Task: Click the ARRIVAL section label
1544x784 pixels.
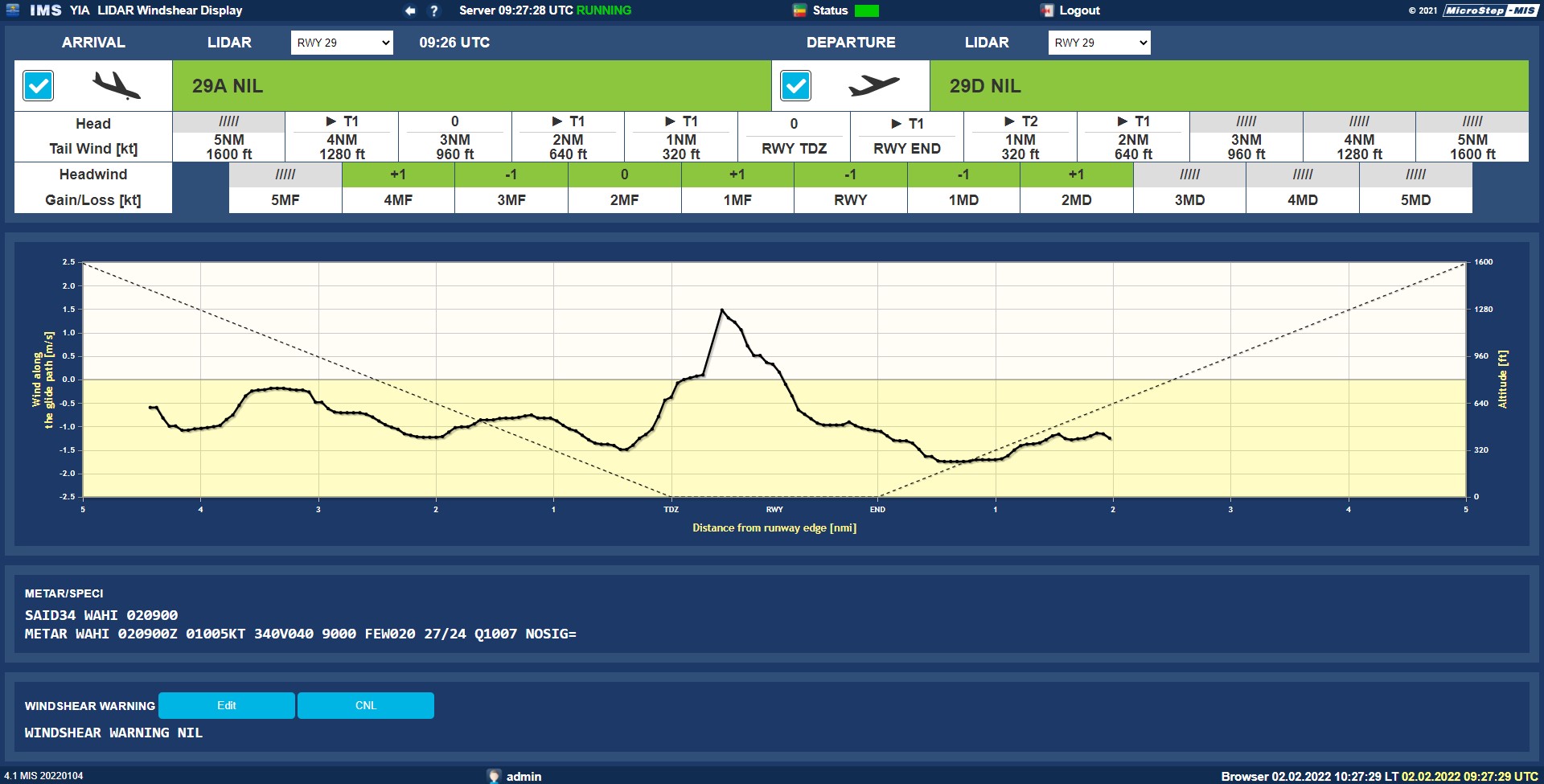Action: 93,43
